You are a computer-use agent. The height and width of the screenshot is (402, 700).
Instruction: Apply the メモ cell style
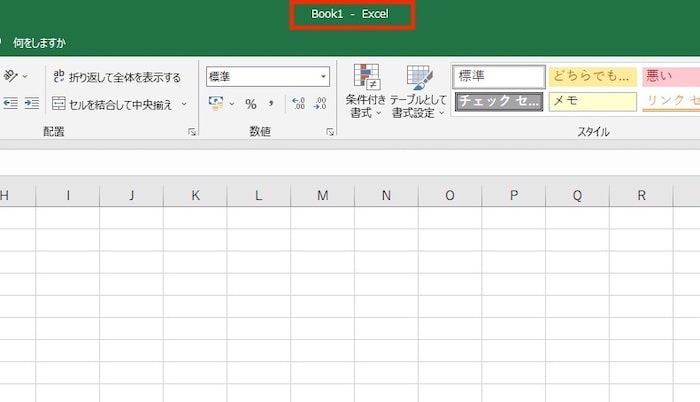592,101
